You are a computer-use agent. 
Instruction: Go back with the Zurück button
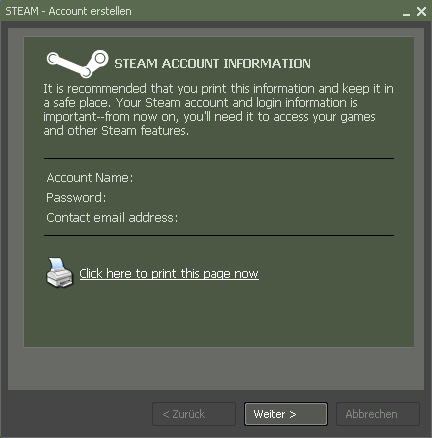click(194, 414)
